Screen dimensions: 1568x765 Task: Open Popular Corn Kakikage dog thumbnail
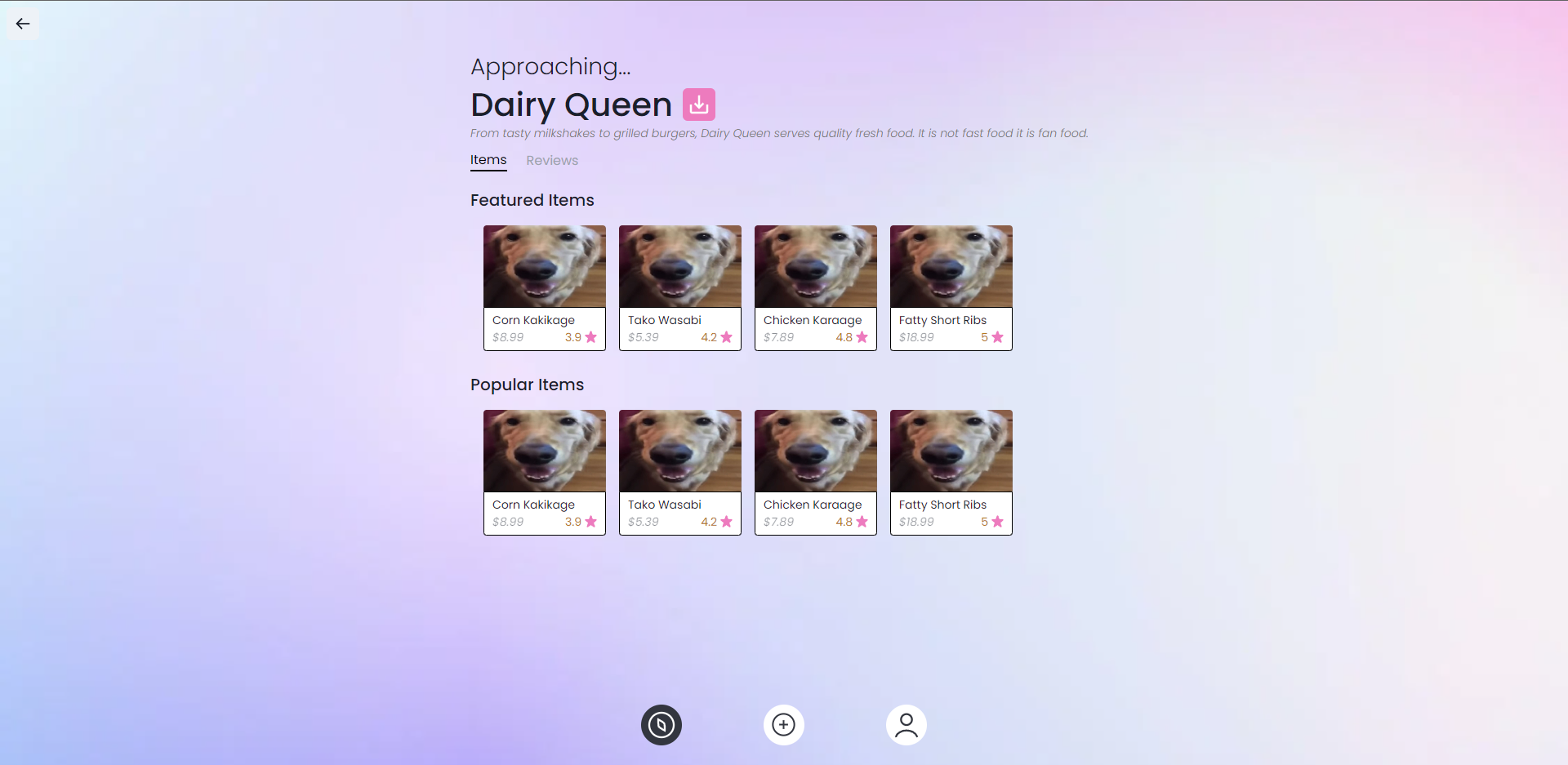(545, 451)
